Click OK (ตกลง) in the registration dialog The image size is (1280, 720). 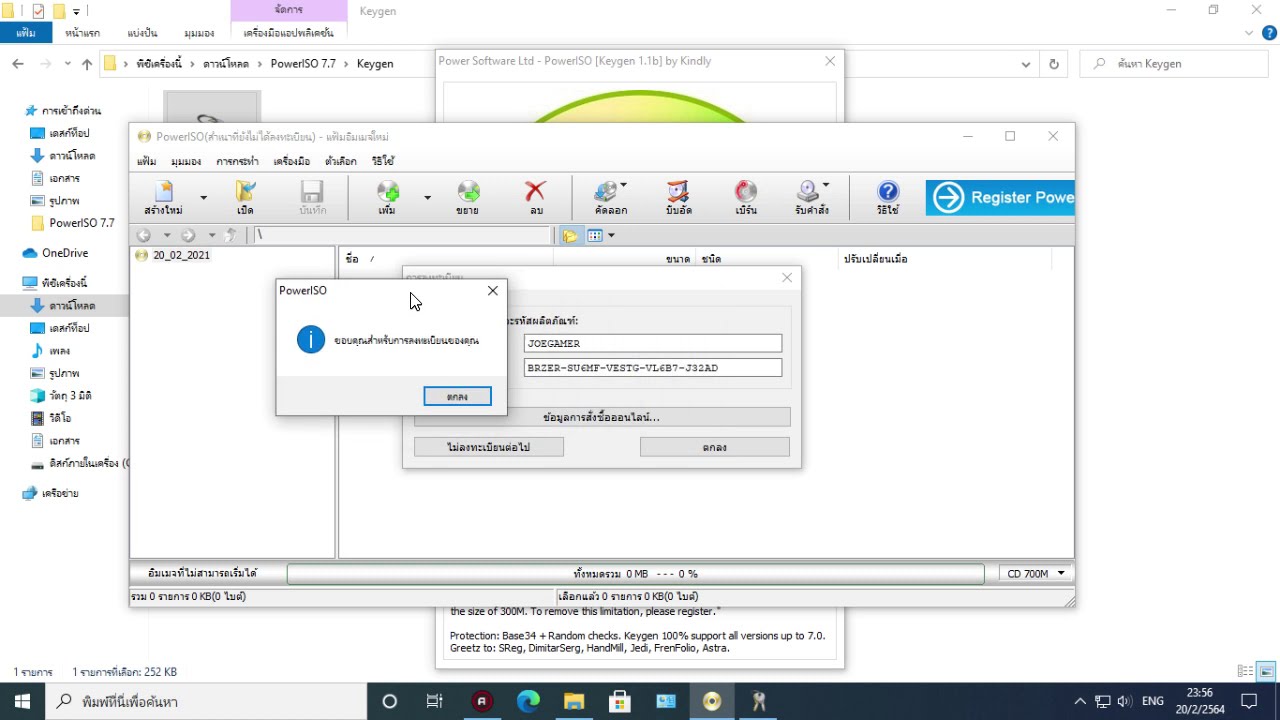(714, 447)
